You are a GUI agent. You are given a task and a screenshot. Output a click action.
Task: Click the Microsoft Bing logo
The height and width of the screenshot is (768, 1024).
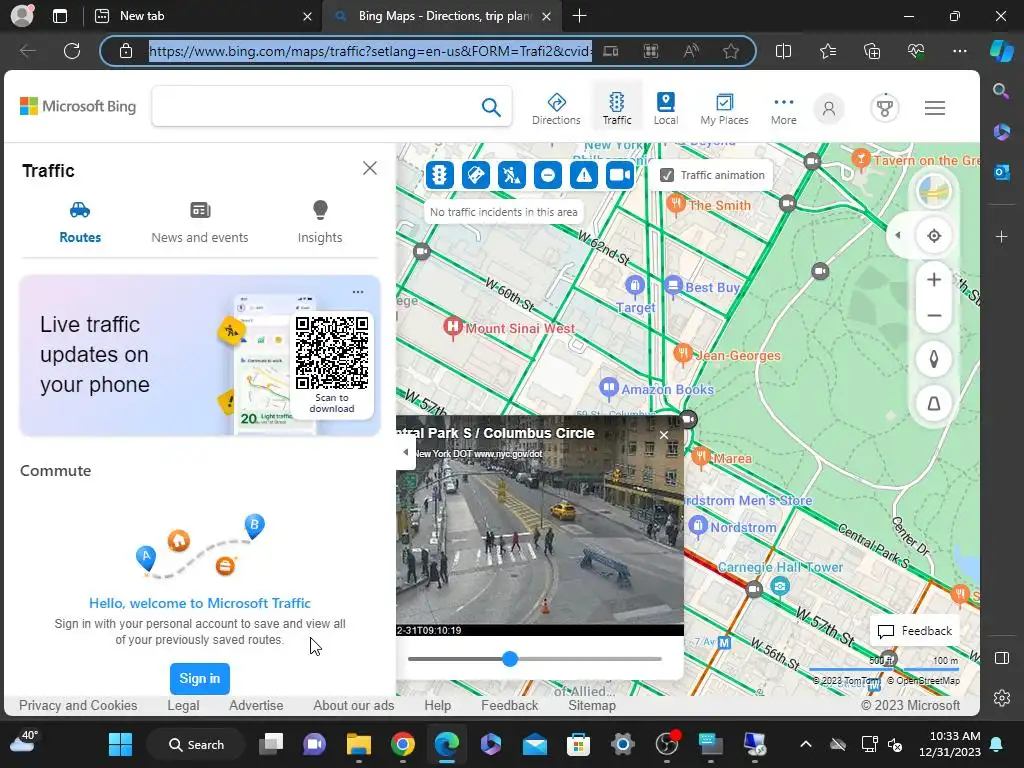[78, 106]
